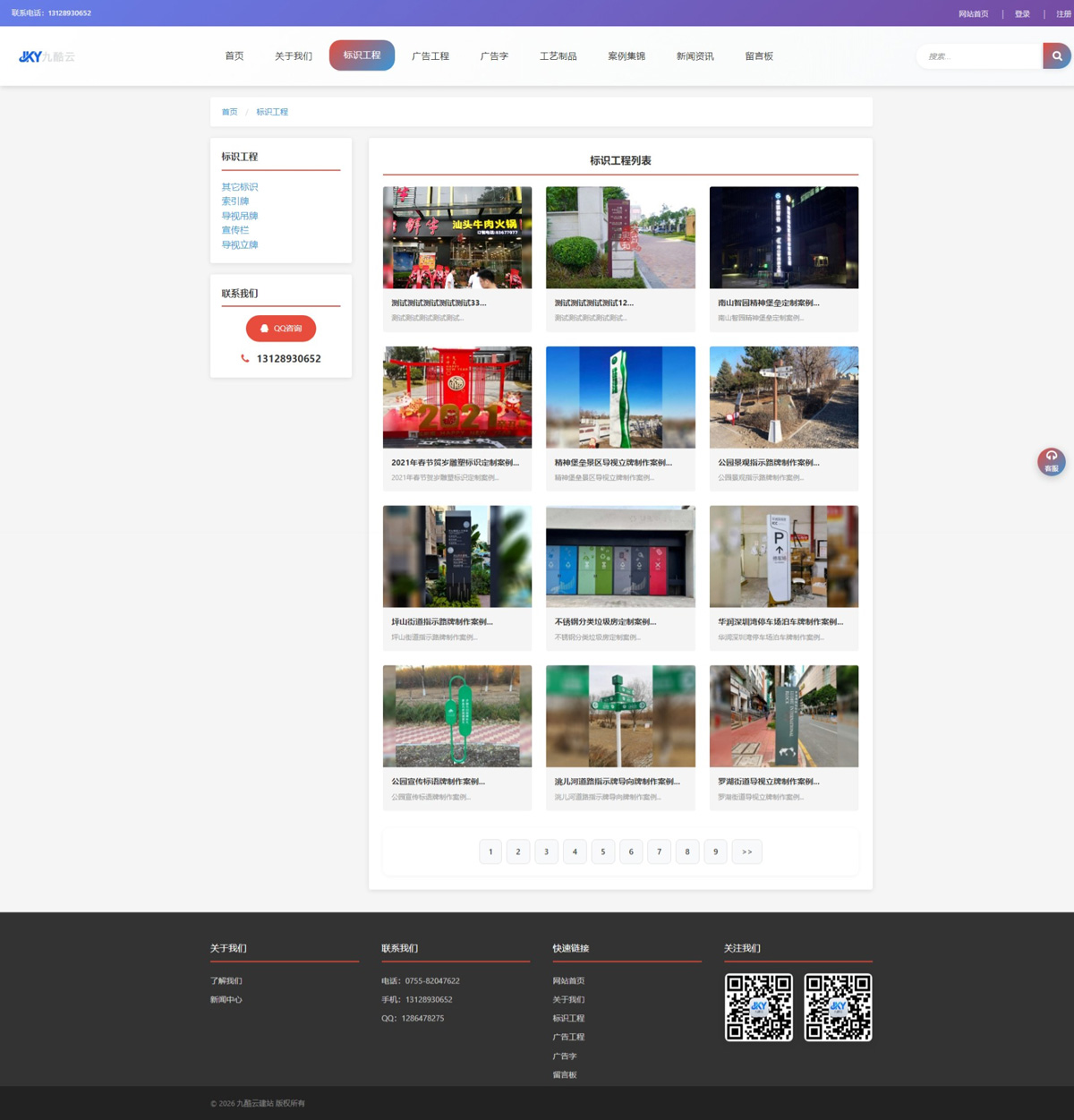Click the search magnifier button

pyautogui.click(x=1056, y=56)
